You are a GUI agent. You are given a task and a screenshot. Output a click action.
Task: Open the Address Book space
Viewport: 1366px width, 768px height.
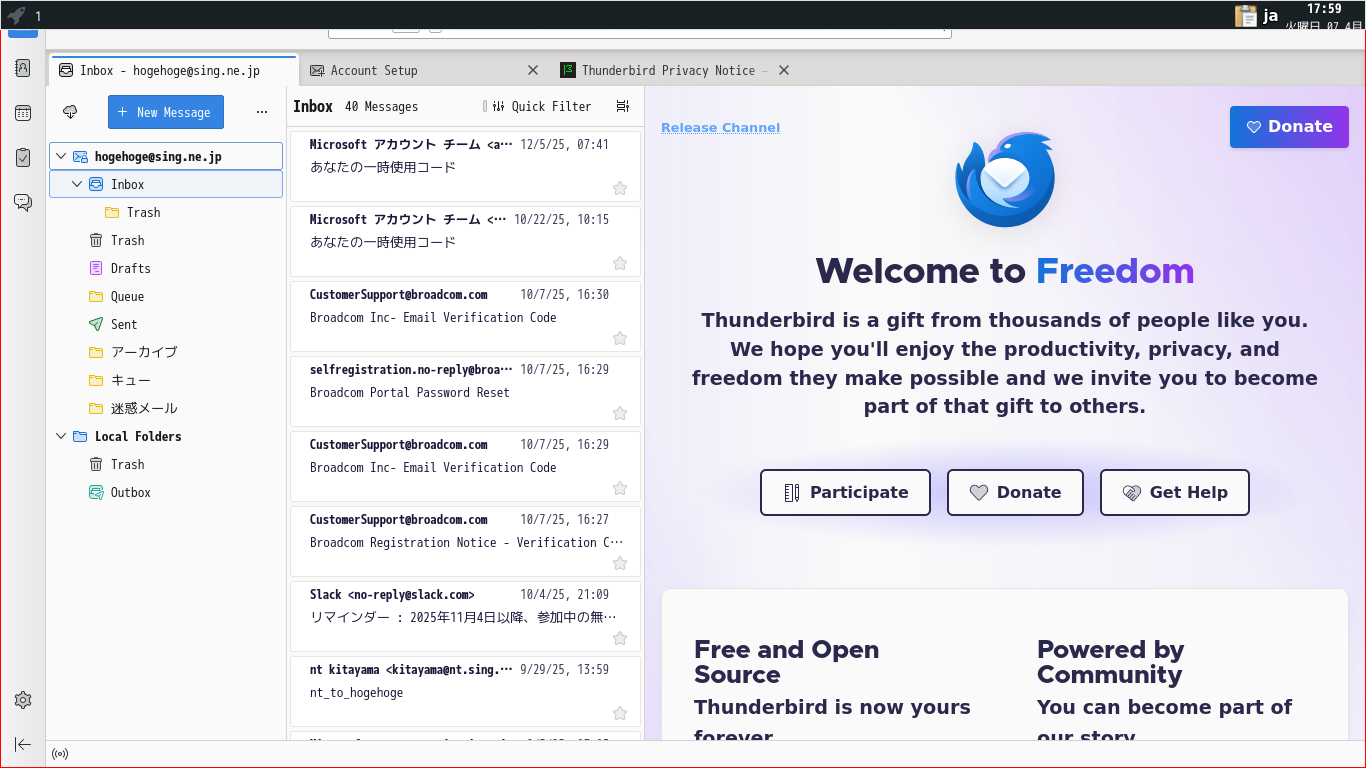pyautogui.click(x=23, y=68)
